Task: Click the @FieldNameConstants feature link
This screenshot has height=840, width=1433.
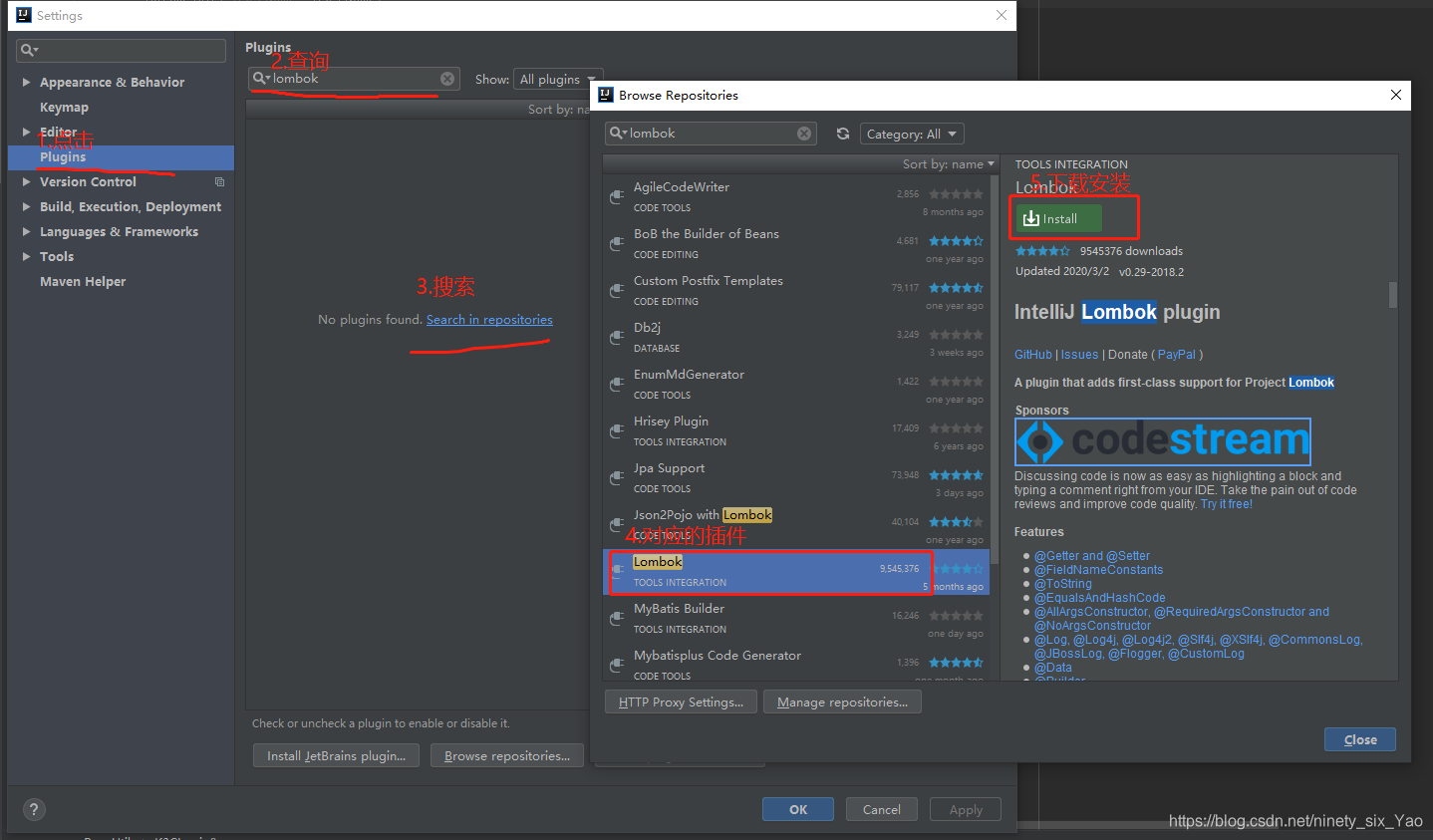Action: tap(1098, 570)
